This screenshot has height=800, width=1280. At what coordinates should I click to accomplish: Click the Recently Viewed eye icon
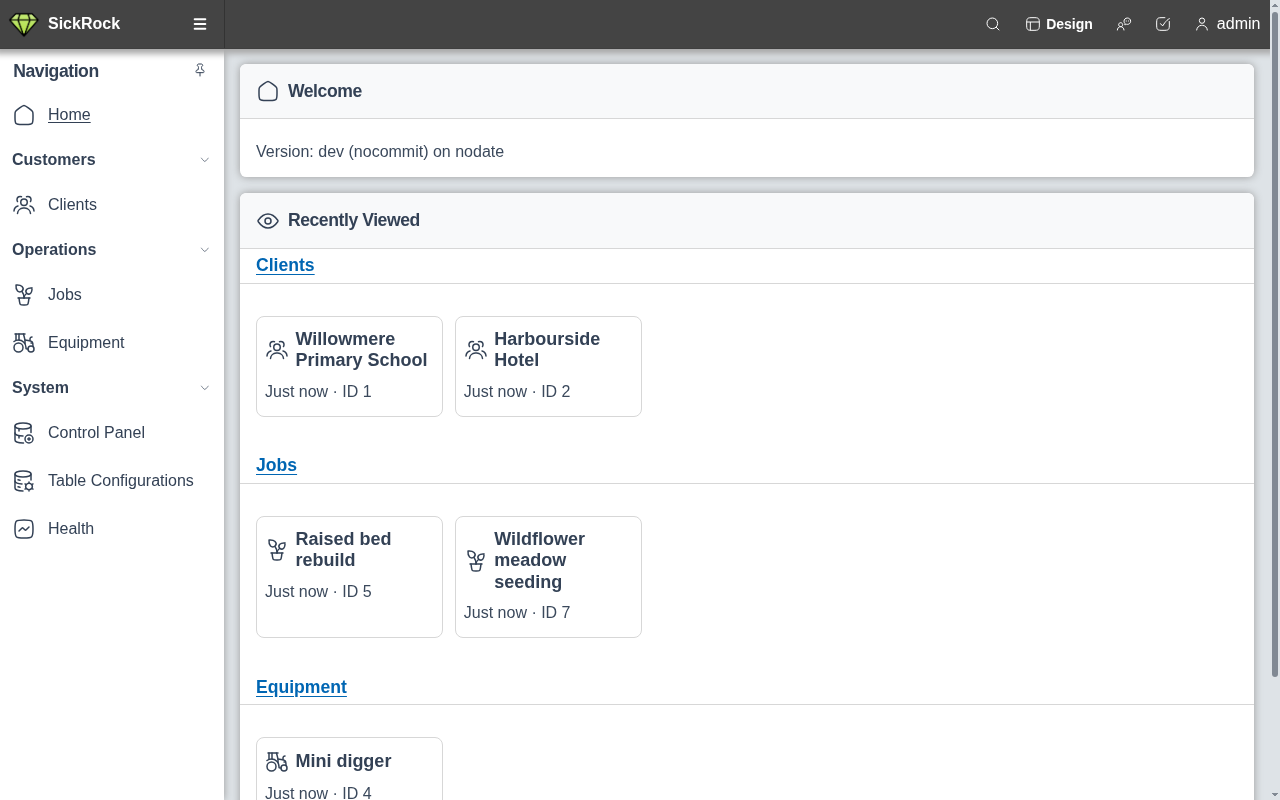[268, 221]
